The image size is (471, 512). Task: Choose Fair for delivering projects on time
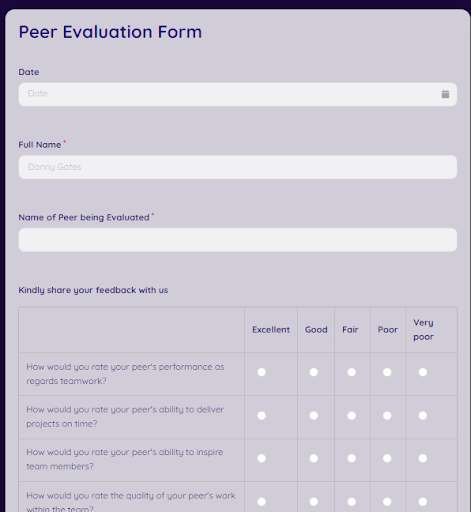pyautogui.click(x=352, y=416)
